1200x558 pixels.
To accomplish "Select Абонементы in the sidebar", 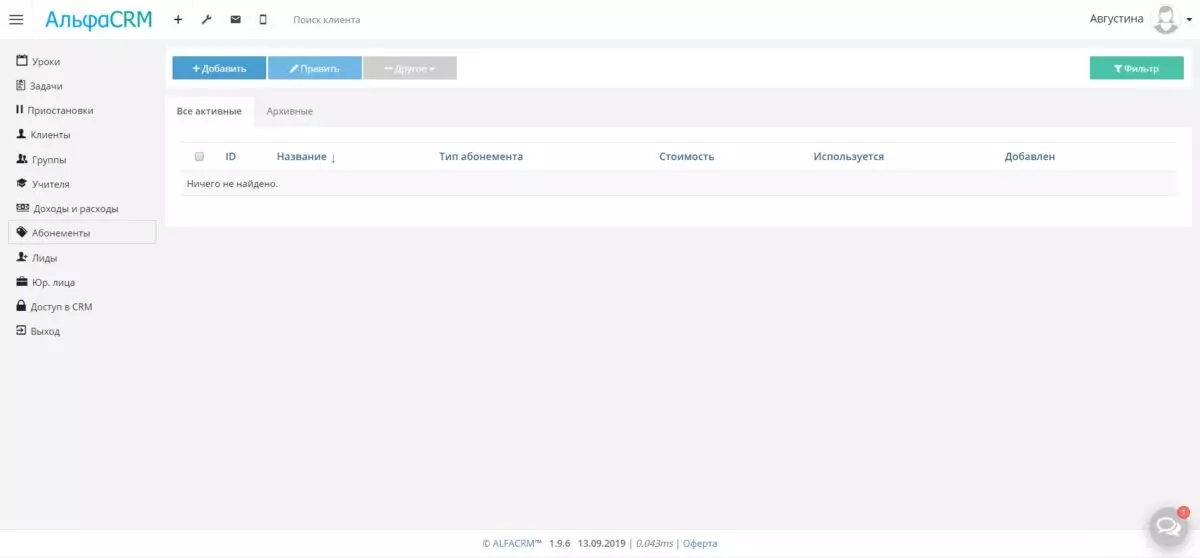I will [x=82, y=232].
